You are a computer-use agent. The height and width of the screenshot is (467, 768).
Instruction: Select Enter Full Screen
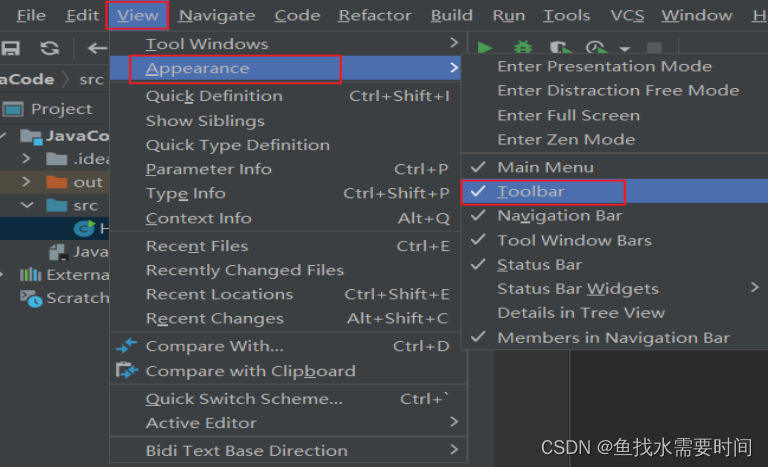pos(615,115)
